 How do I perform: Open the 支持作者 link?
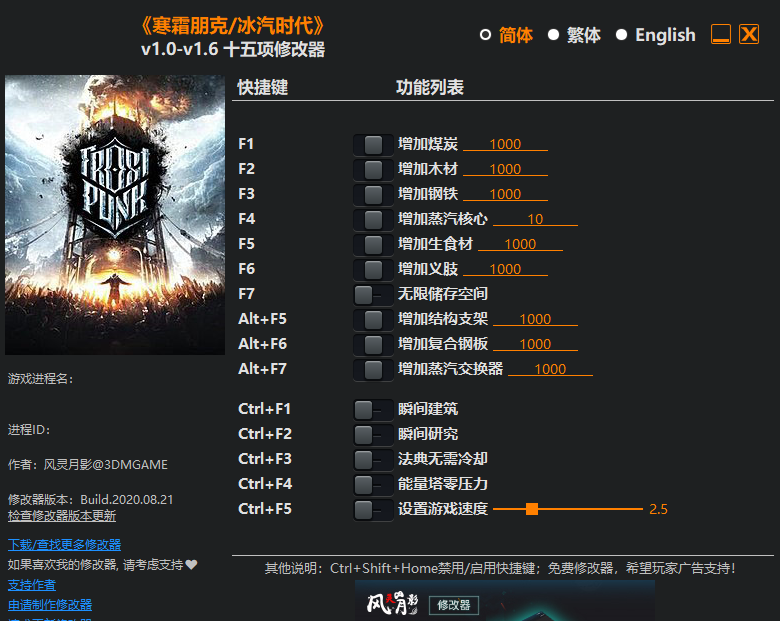point(32,585)
